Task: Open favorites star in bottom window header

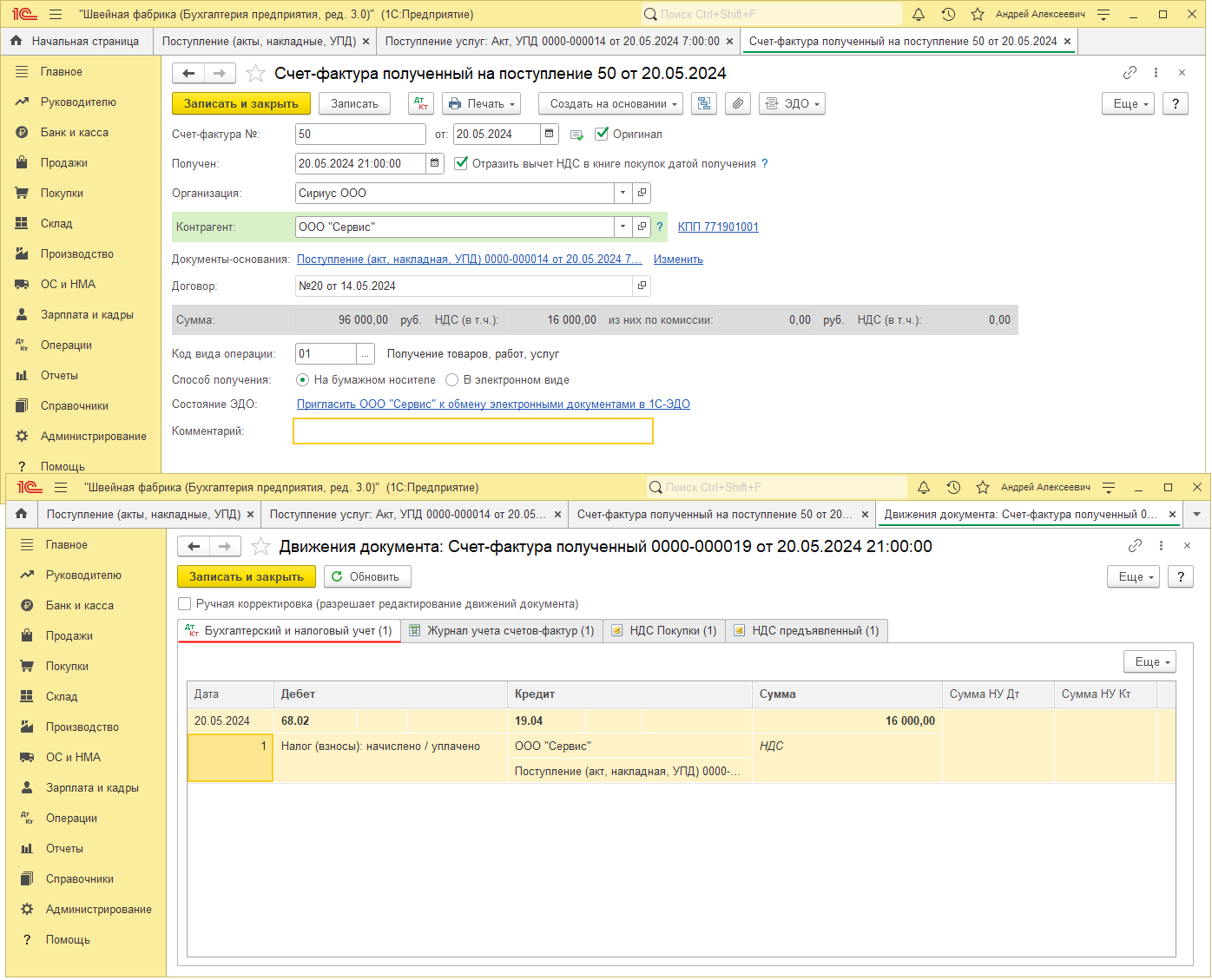Action: click(x=983, y=487)
